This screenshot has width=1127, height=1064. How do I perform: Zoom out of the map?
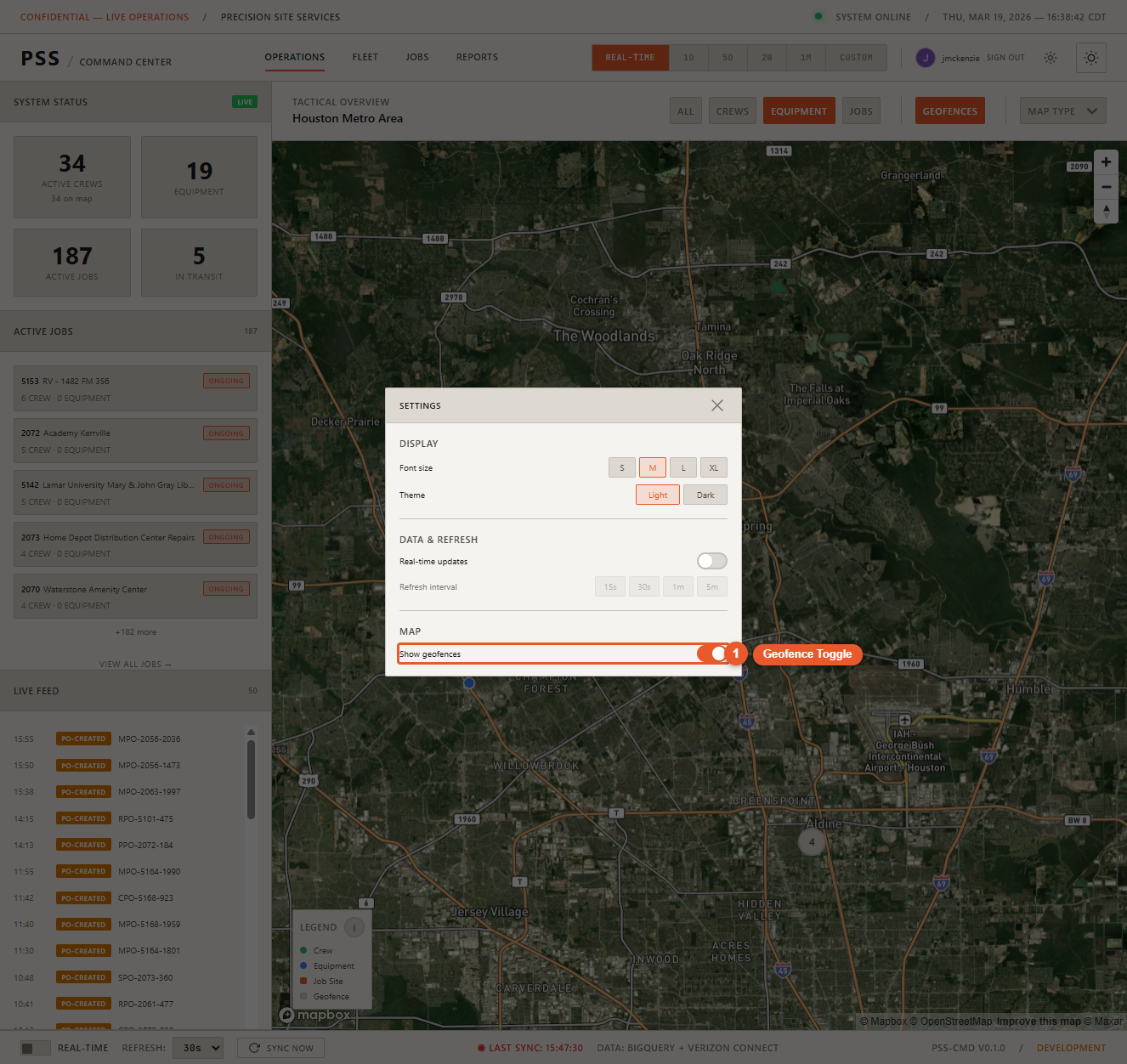[1106, 187]
